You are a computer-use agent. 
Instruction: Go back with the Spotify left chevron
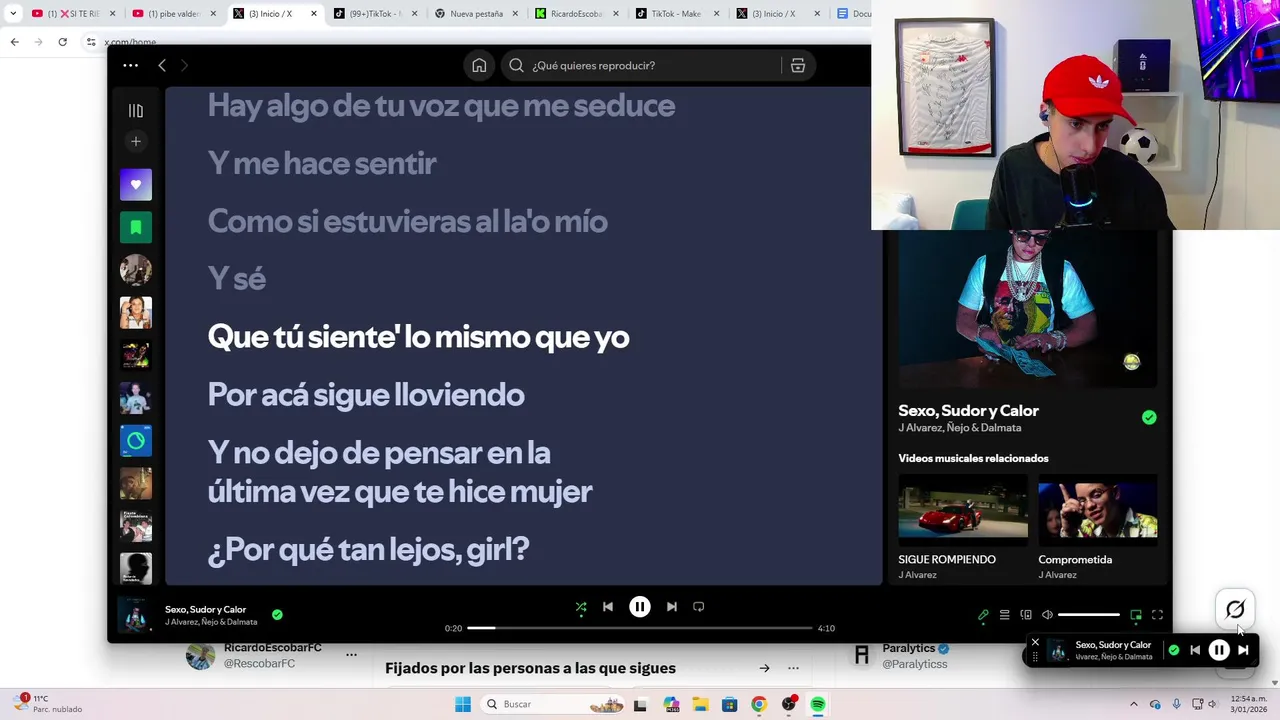point(162,65)
